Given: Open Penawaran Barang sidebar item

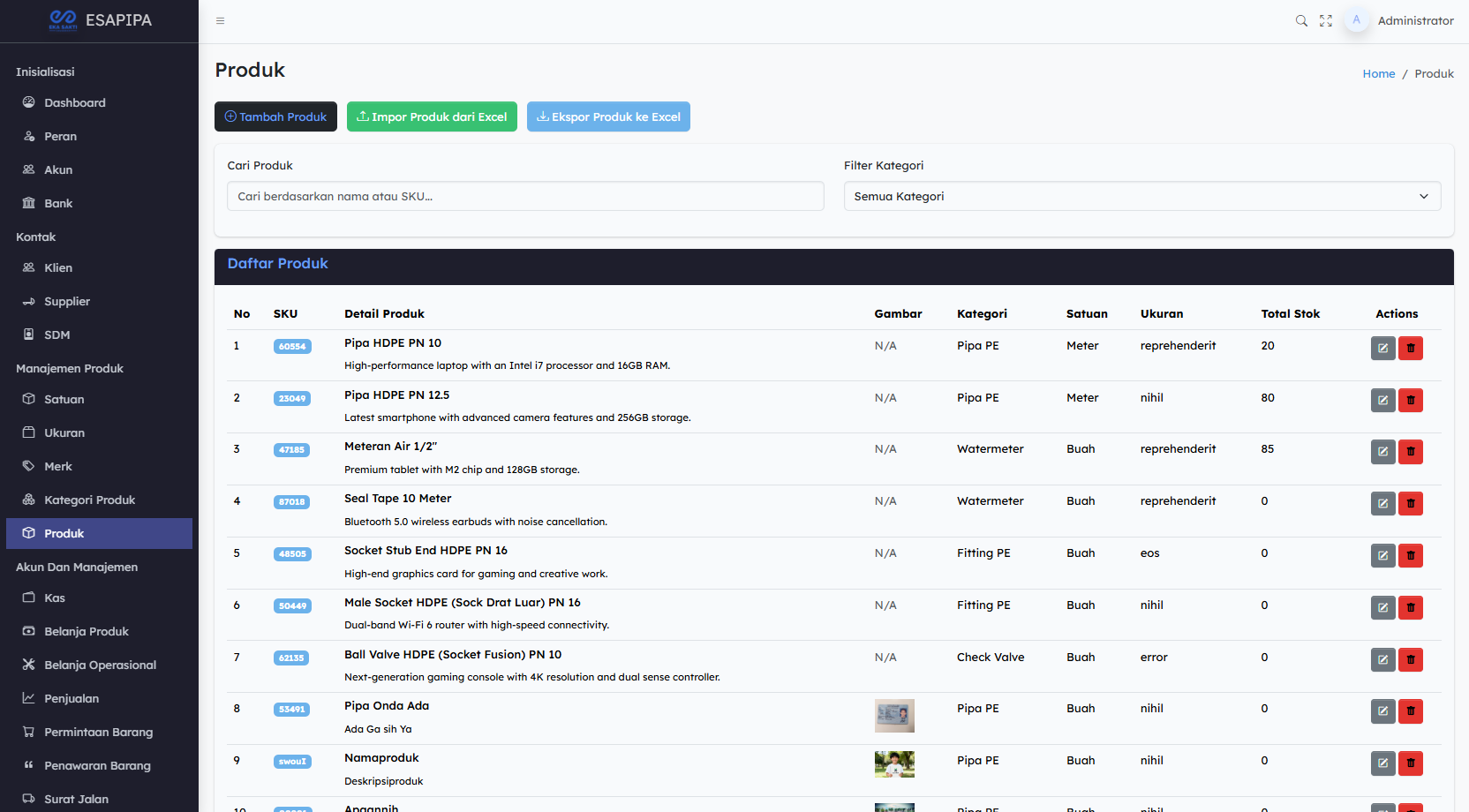Looking at the screenshot, I should pos(97,765).
